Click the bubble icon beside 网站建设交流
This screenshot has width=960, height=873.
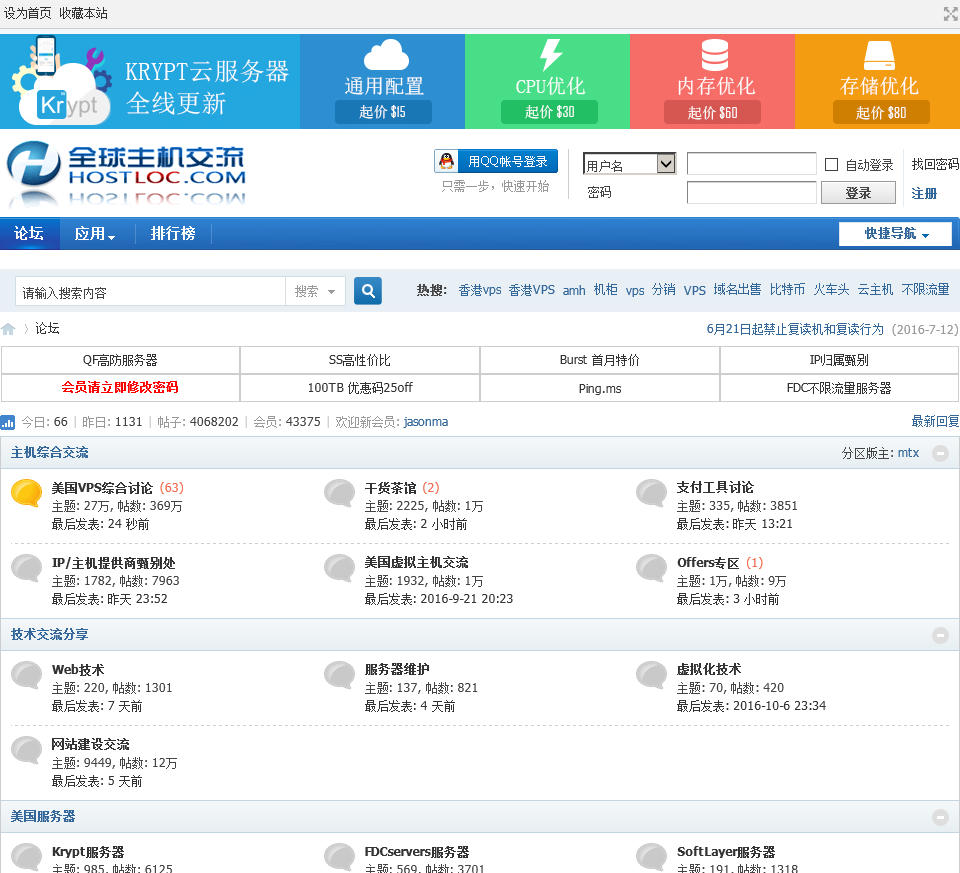26,751
